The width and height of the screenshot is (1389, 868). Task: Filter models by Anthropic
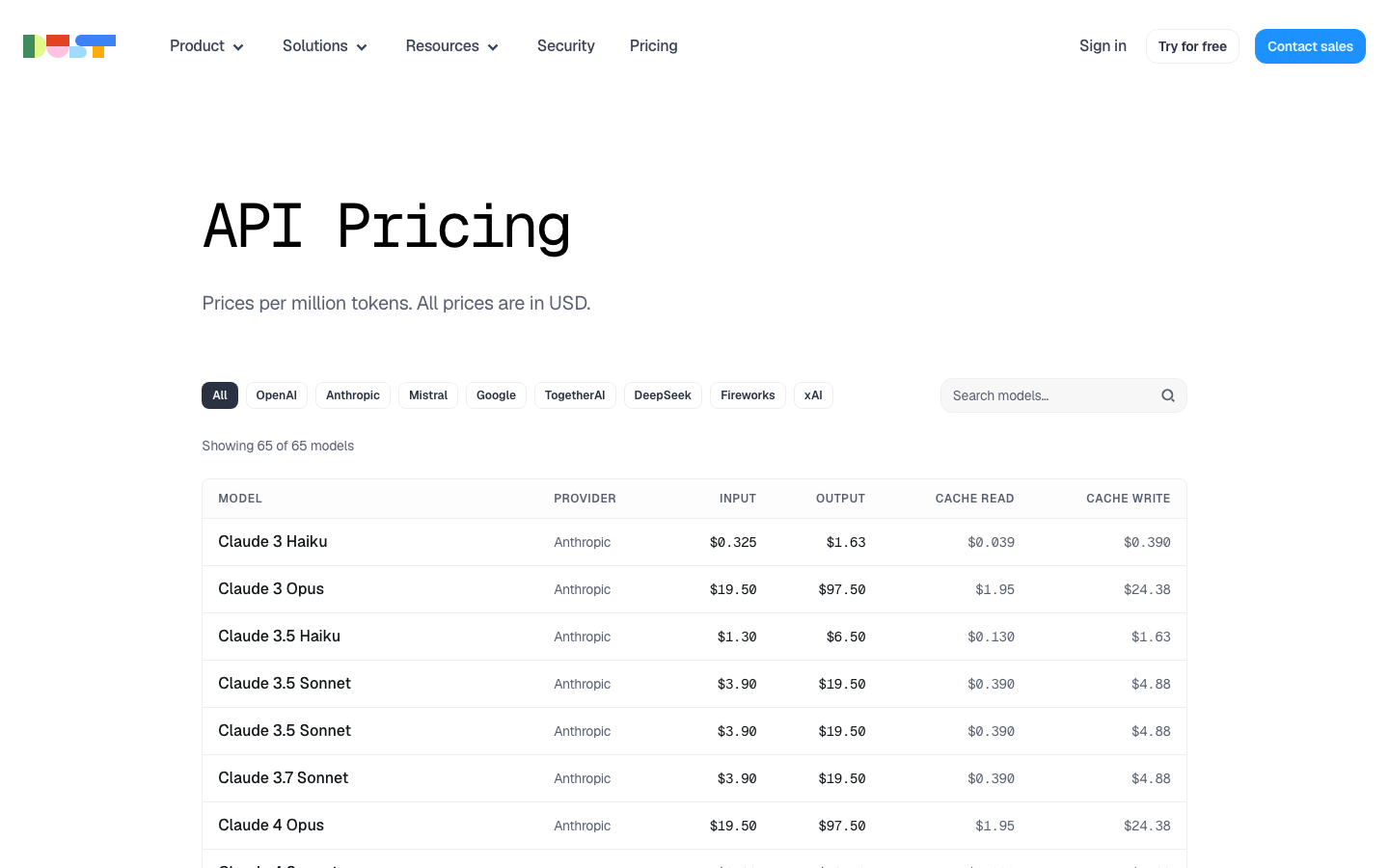tap(353, 395)
